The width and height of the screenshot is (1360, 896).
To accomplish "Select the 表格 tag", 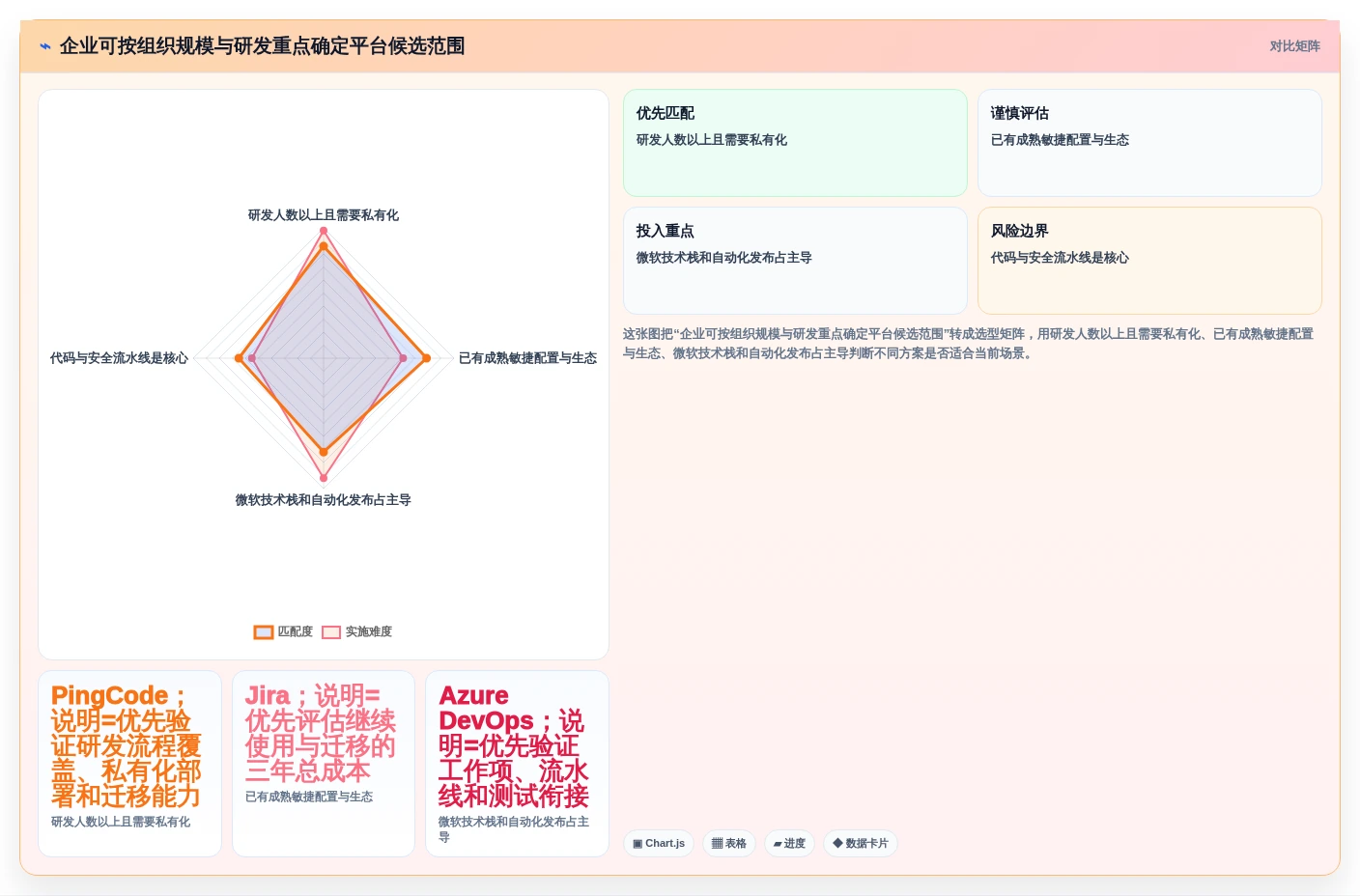I will coord(729,843).
